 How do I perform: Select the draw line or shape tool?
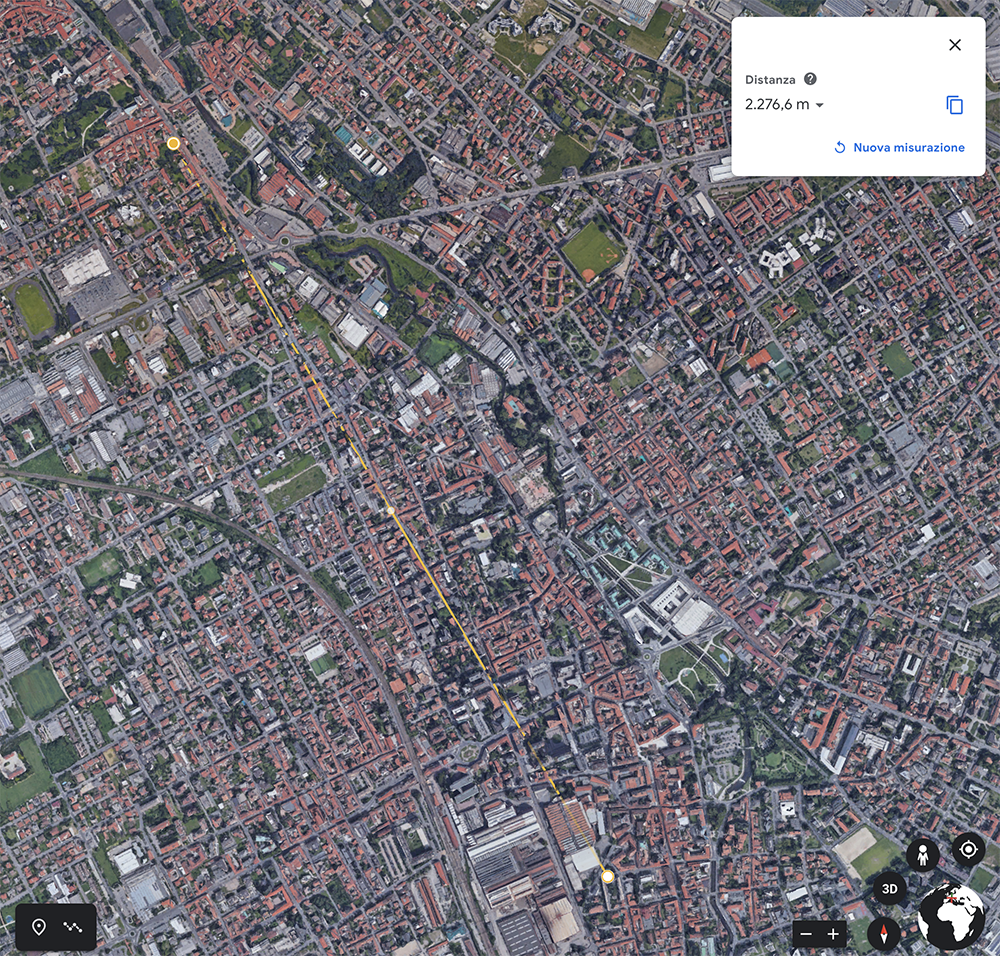click(73, 927)
